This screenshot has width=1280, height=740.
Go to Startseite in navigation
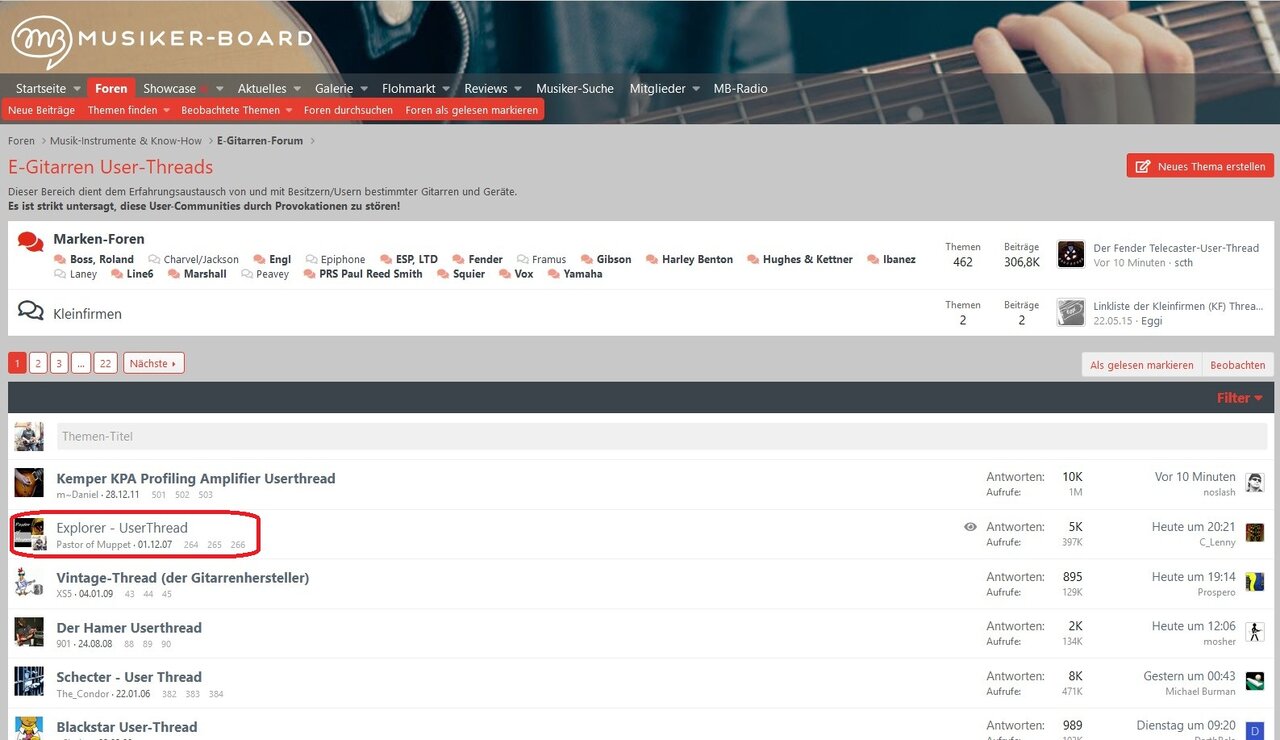pos(41,89)
